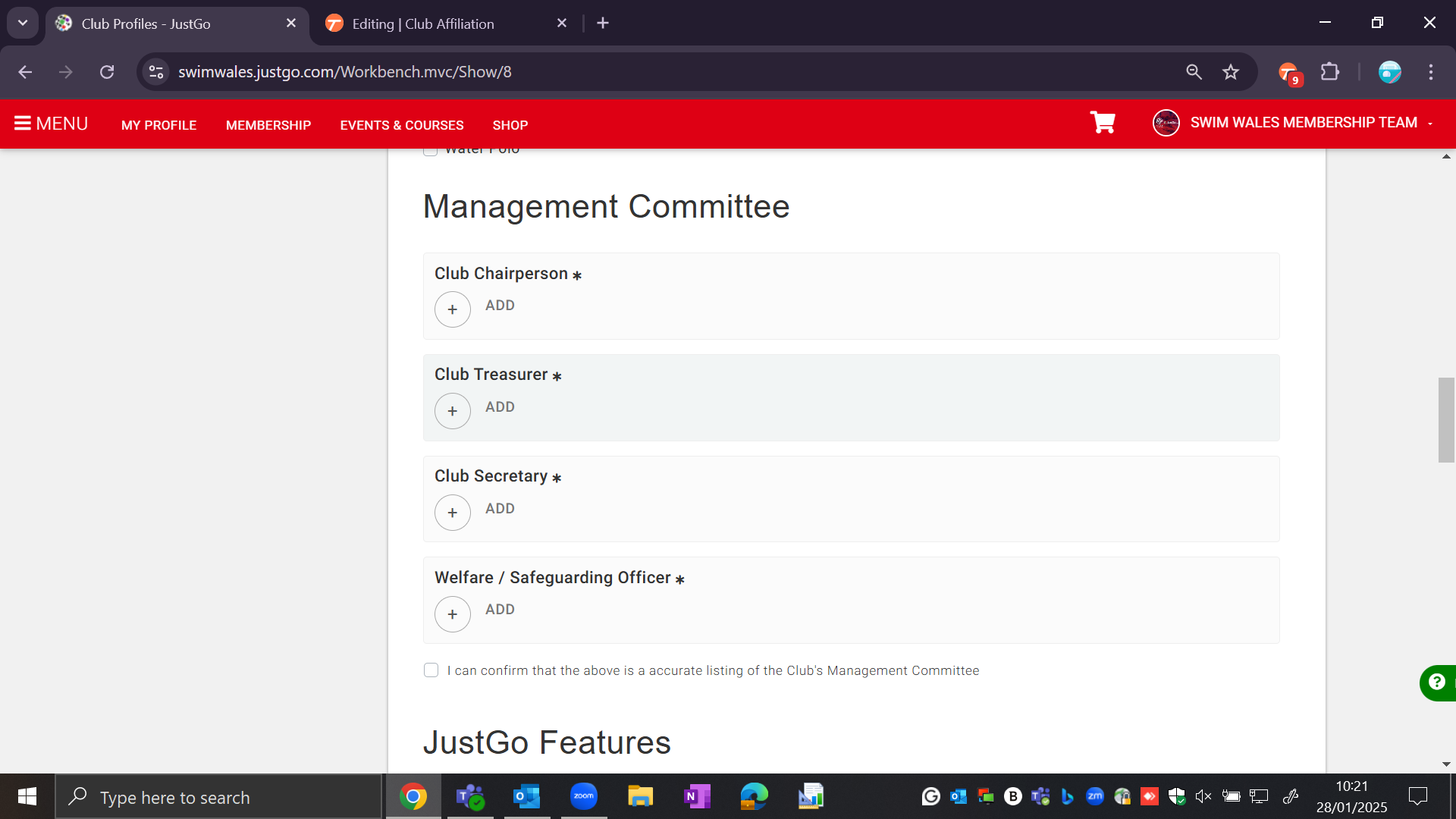Select the Club Profiles - JustGo tab
This screenshot has height=819, width=1456.
click(x=177, y=24)
